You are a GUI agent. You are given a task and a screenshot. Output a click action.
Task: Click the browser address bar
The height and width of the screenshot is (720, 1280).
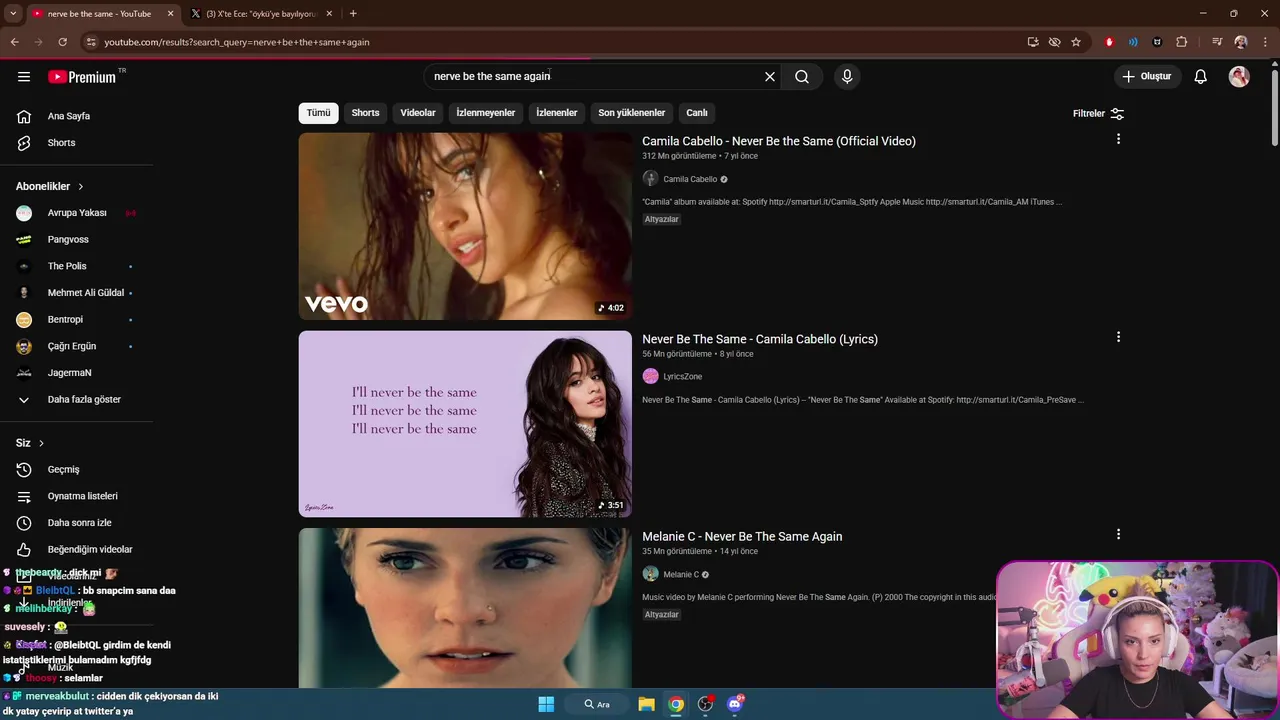click(x=560, y=42)
